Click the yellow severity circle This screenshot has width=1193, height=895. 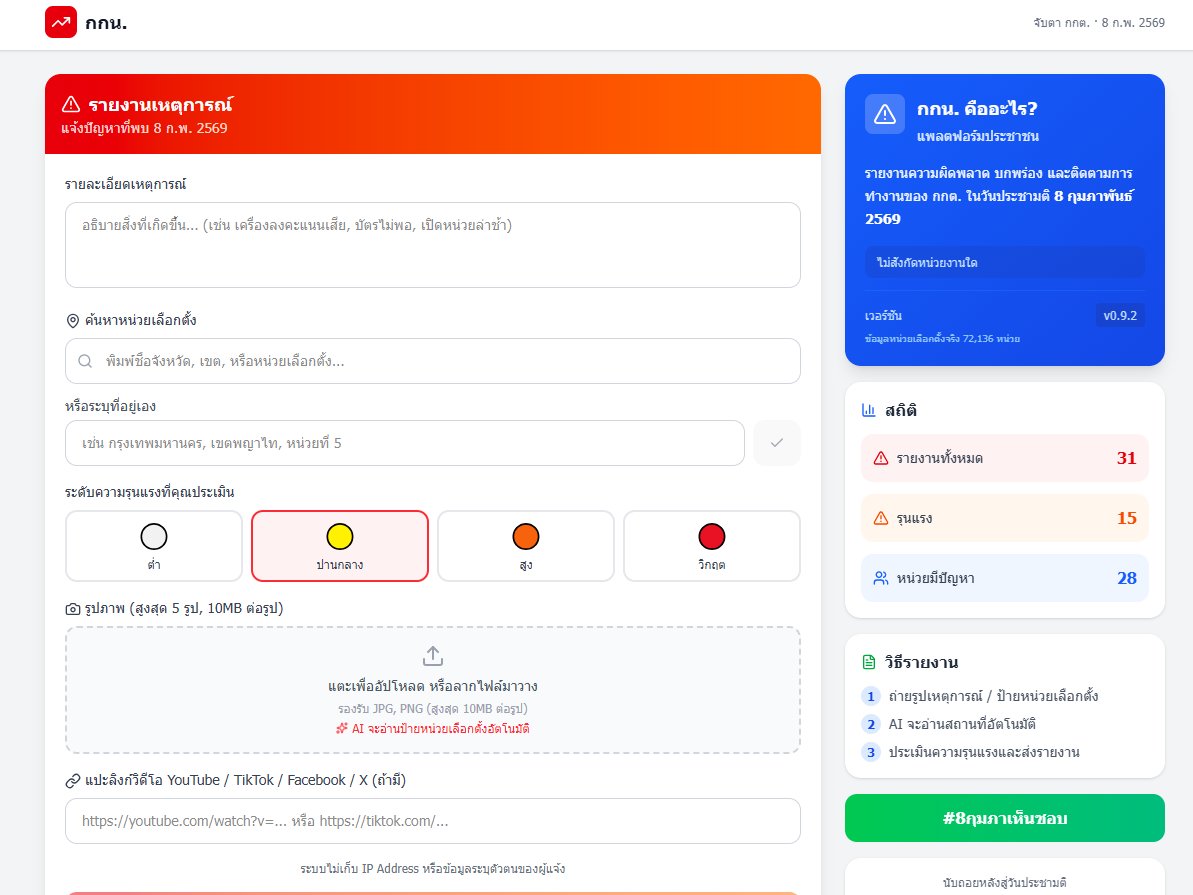click(x=340, y=537)
